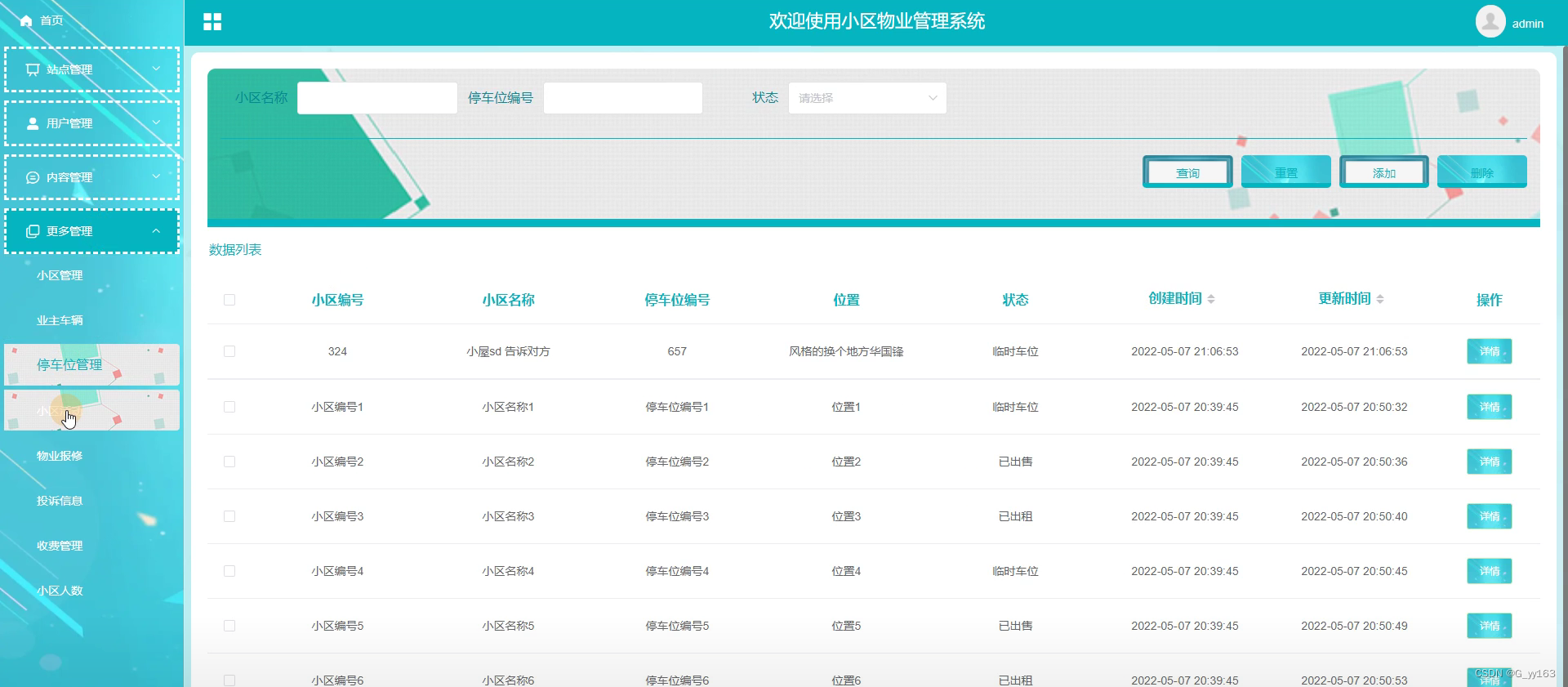Open 收费管理 in the sidebar
This screenshot has height=687, width=1568.
(60, 546)
